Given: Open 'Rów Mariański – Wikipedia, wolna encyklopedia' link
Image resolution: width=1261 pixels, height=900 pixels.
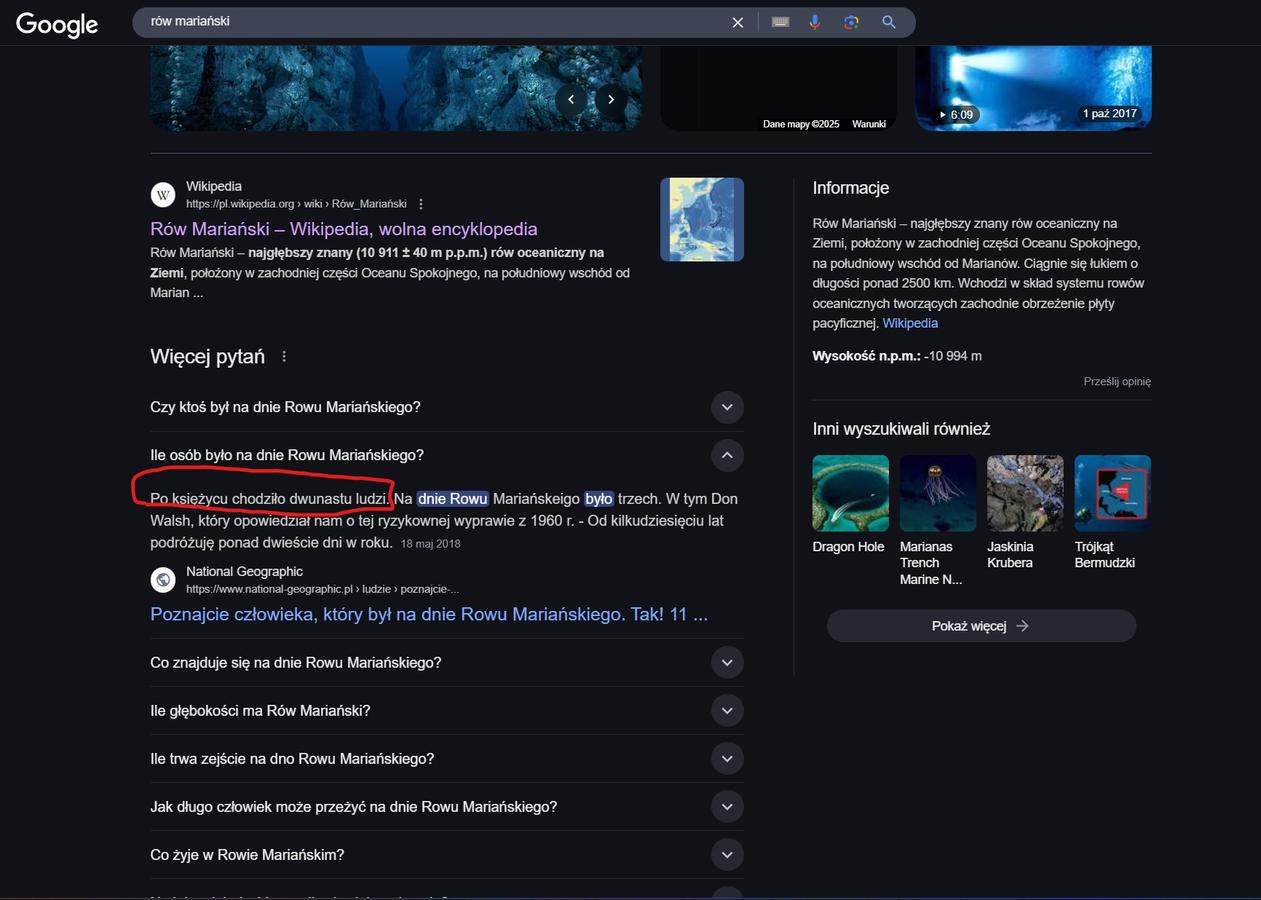Looking at the screenshot, I should [344, 229].
